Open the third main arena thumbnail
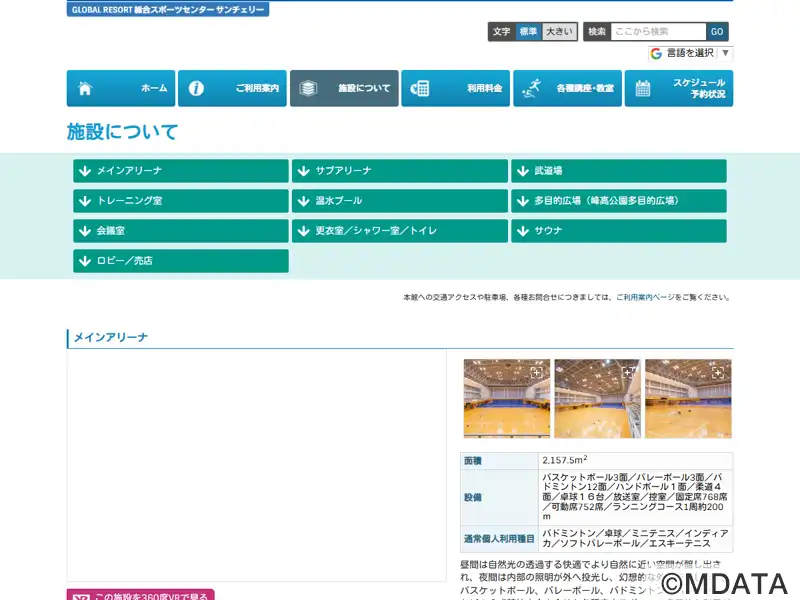The height and width of the screenshot is (600, 800). (x=688, y=398)
